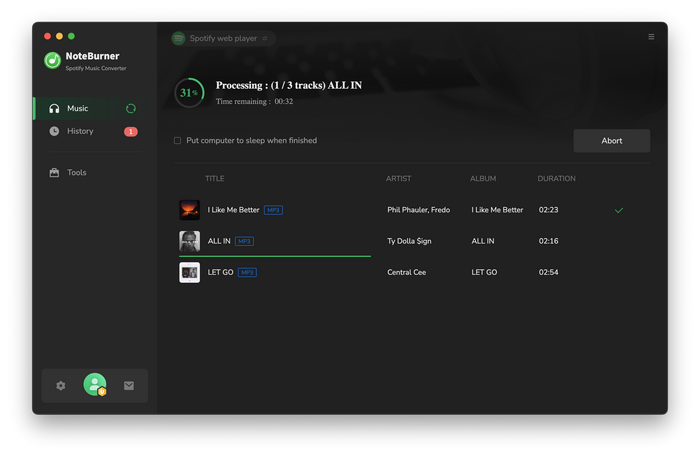Viewport: 700px width, 457px height.
Task: Click the NoteBurner logo icon
Action: tap(53, 60)
